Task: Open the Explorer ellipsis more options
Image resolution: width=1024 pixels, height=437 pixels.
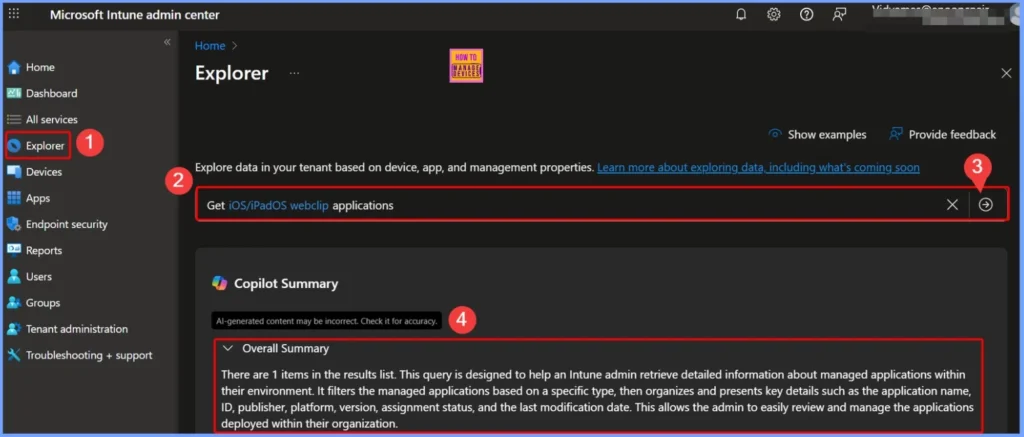Action: (295, 73)
